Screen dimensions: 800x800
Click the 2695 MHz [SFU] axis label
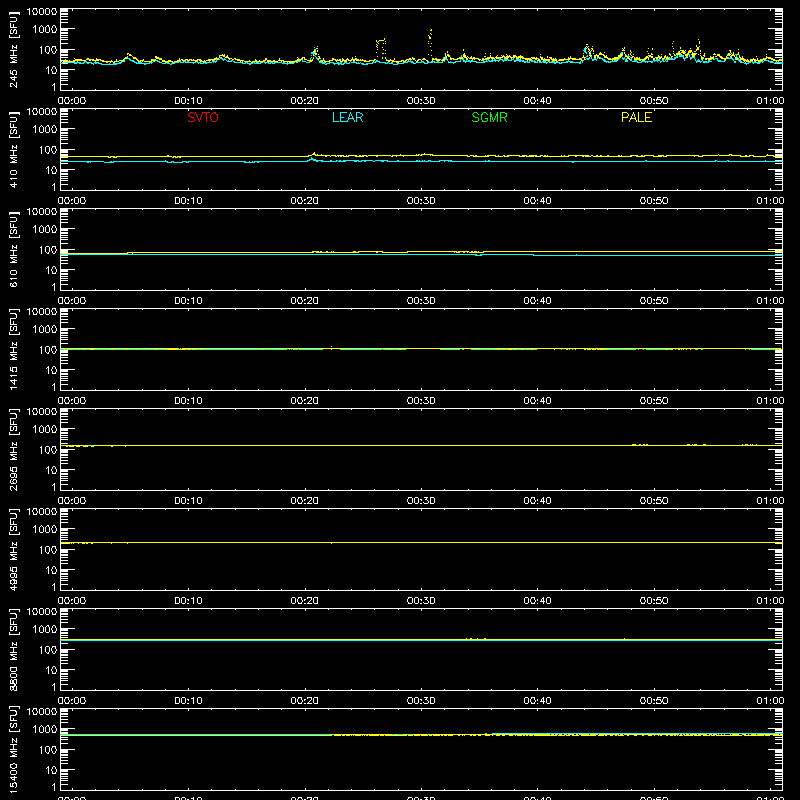(14, 449)
